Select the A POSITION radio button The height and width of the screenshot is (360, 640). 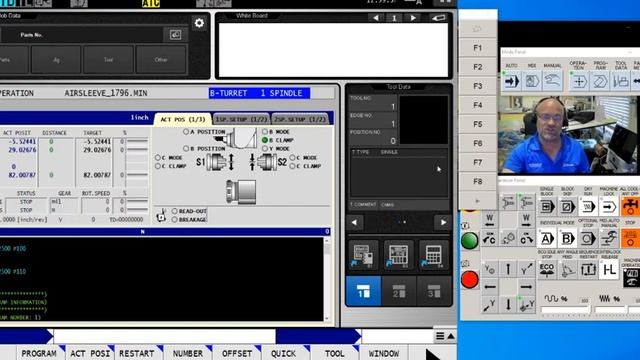[x=186, y=132]
